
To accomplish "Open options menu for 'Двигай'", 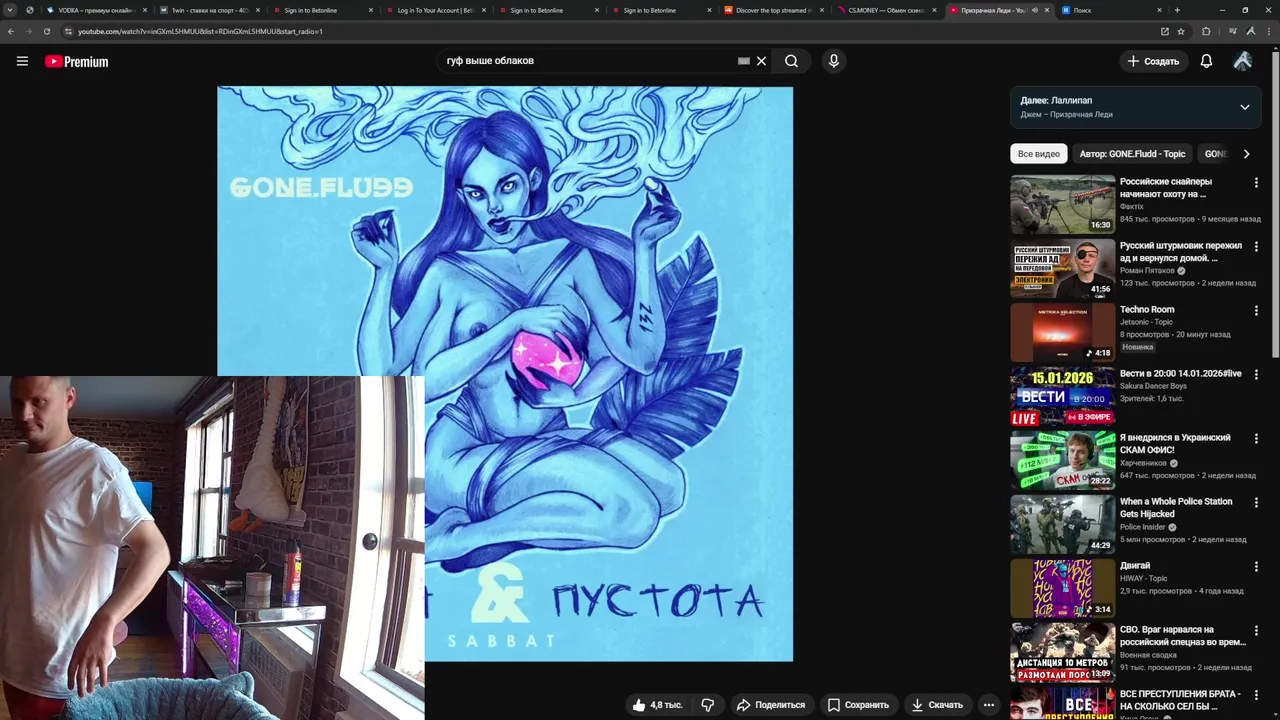I will [1256, 567].
